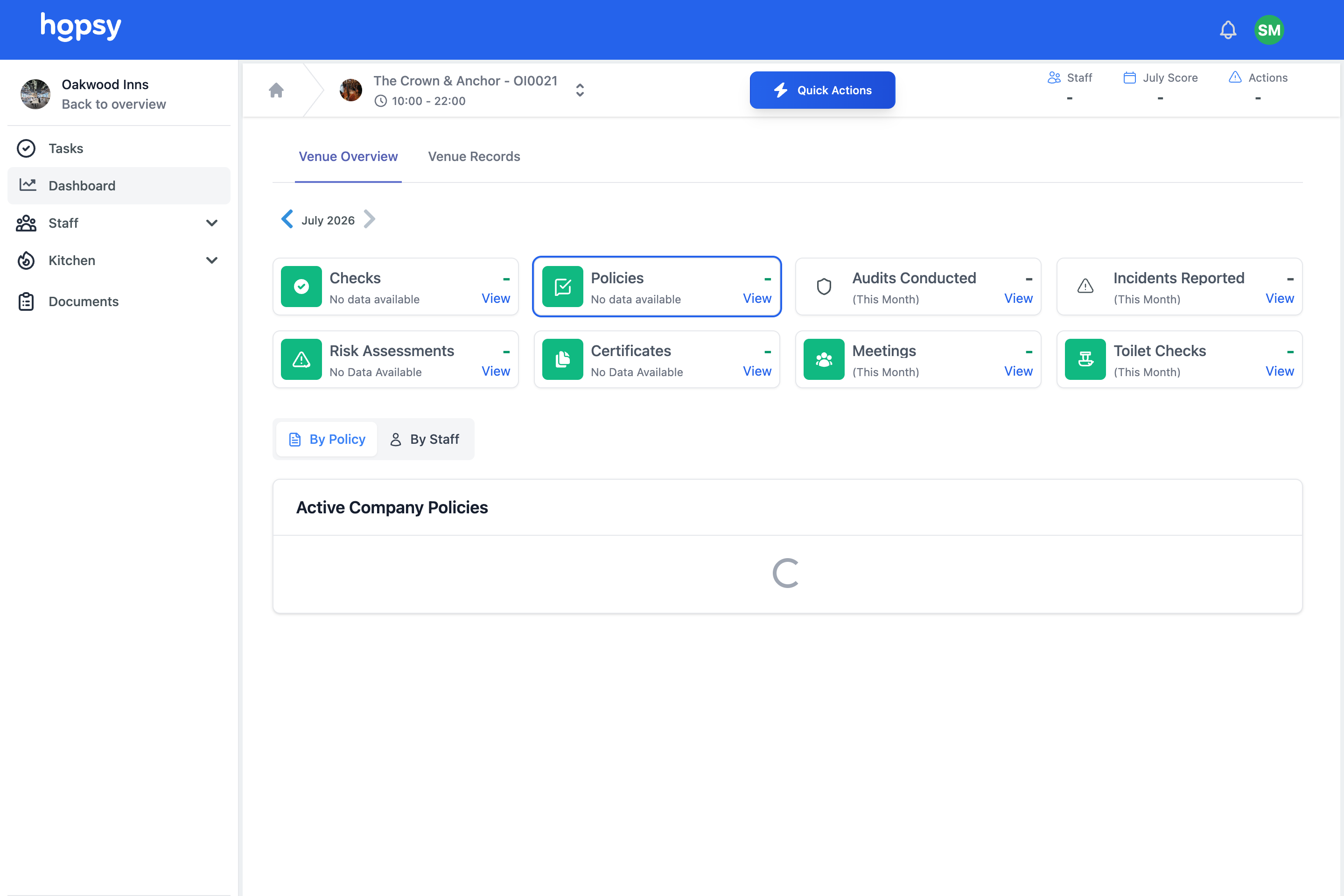The height and width of the screenshot is (896, 1344).
Task: View the Policies card details
Action: (757, 298)
